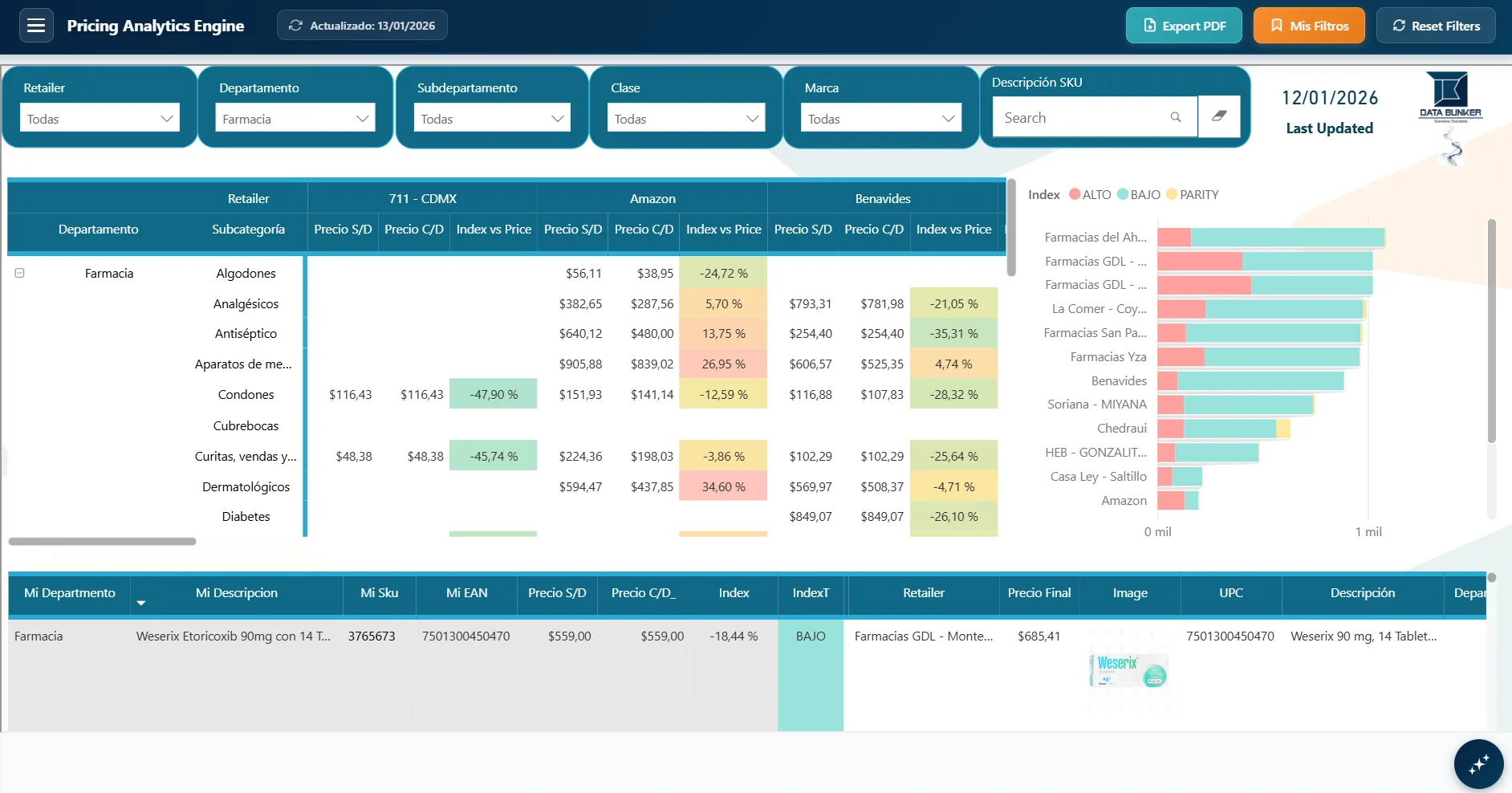This screenshot has width=1512, height=793.
Task: Select the Amazon chart bar
Action: [1177, 501]
